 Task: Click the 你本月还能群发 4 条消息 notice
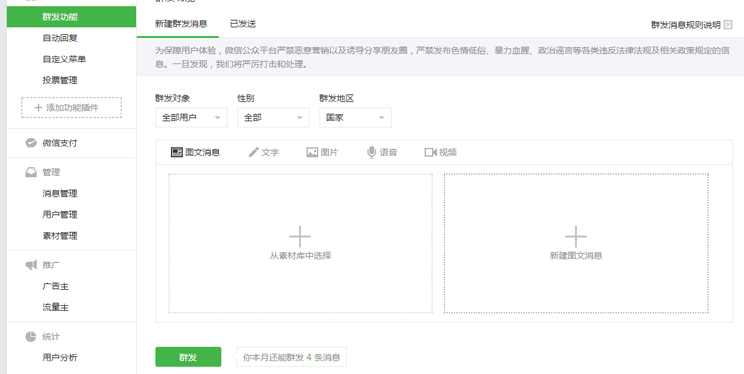coord(291,357)
